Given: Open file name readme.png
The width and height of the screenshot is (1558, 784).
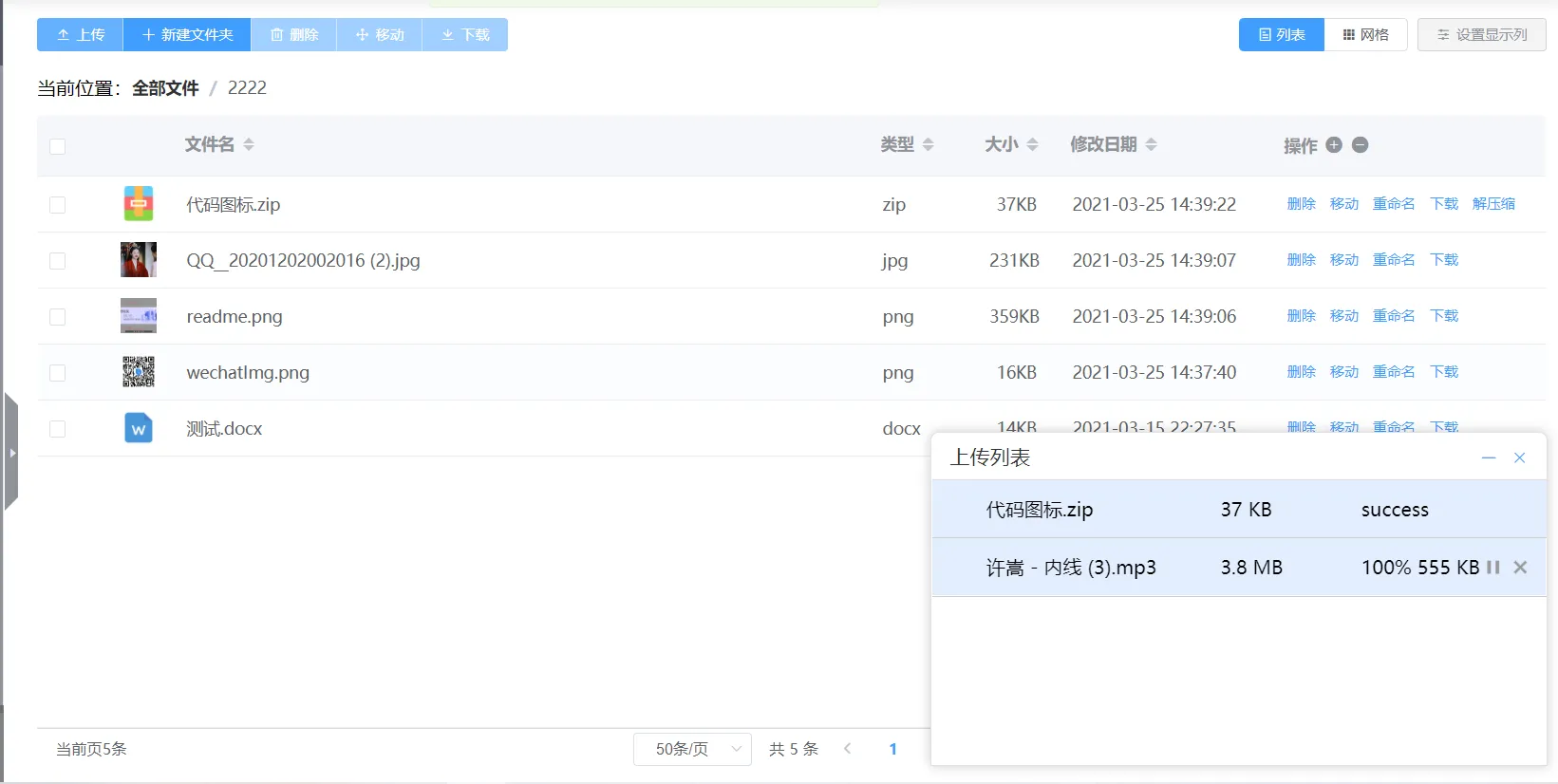Looking at the screenshot, I should tap(235, 317).
